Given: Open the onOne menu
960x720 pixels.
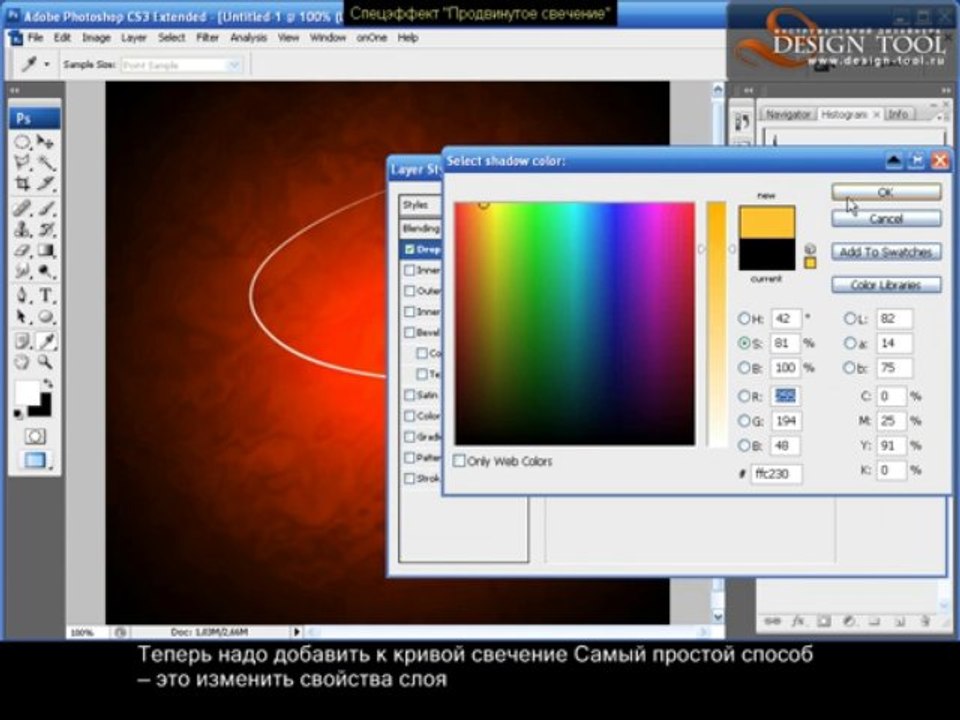Looking at the screenshot, I should pyautogui.click(x=372, y=38).
